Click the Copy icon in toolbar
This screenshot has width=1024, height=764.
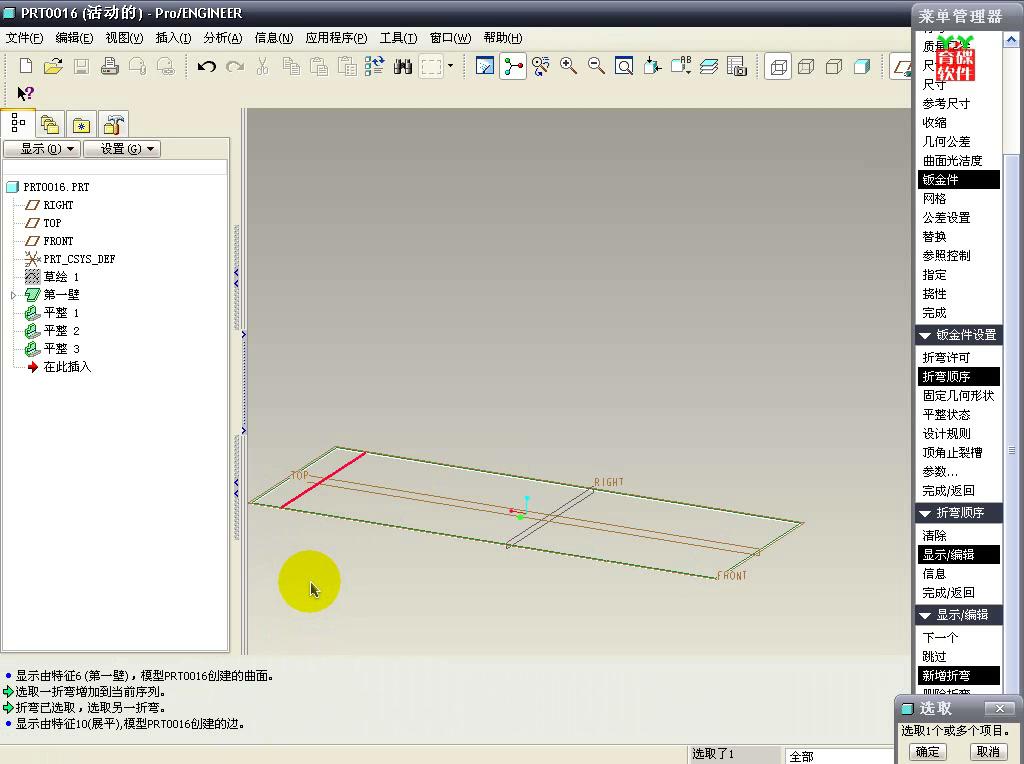(x=291, y=66)
